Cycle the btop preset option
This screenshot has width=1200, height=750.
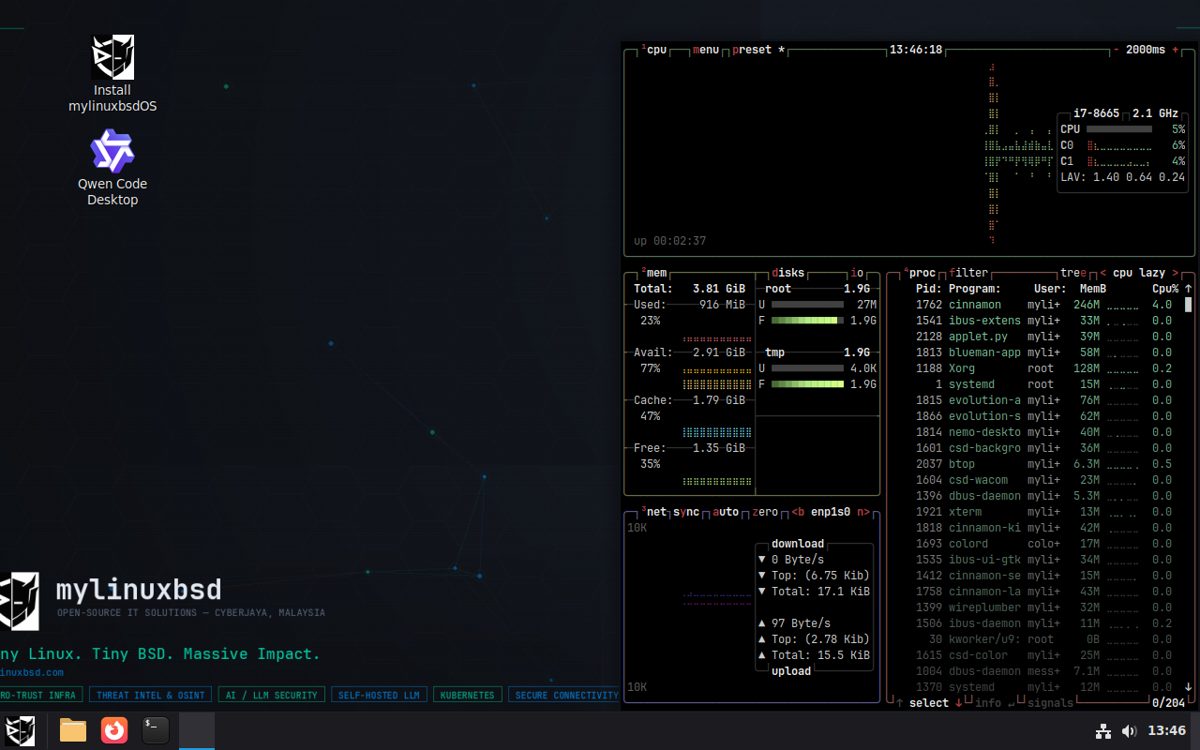(759, 49)
